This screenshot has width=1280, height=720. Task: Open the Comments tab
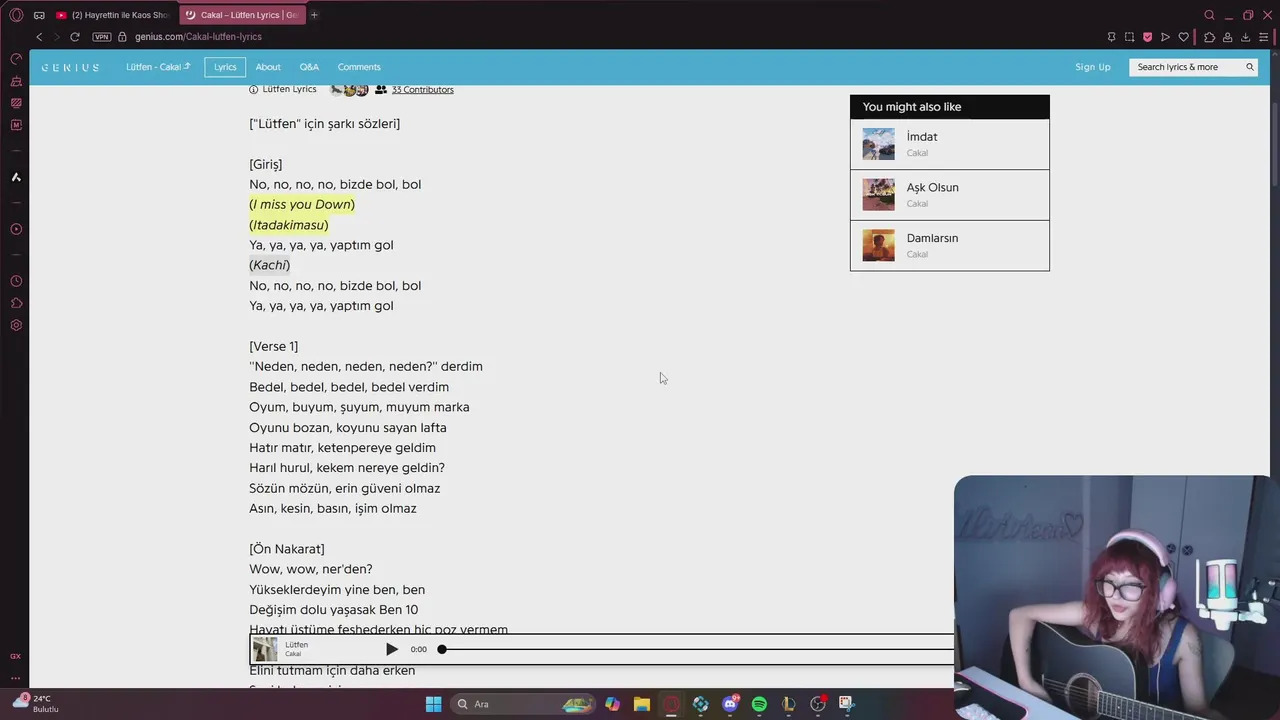(x=359, y=67)
